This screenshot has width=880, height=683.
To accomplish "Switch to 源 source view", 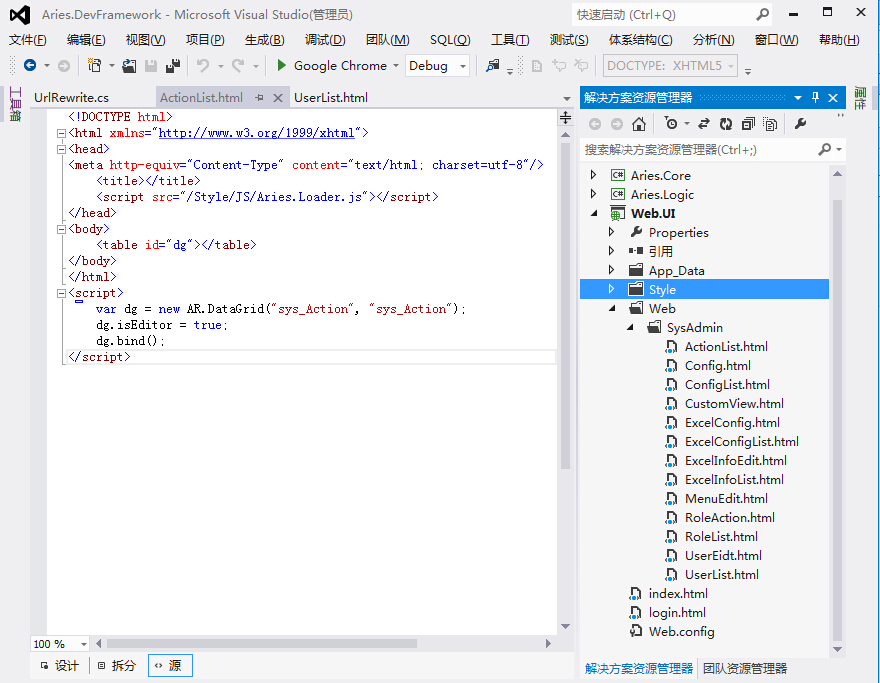I will [170, 666].
